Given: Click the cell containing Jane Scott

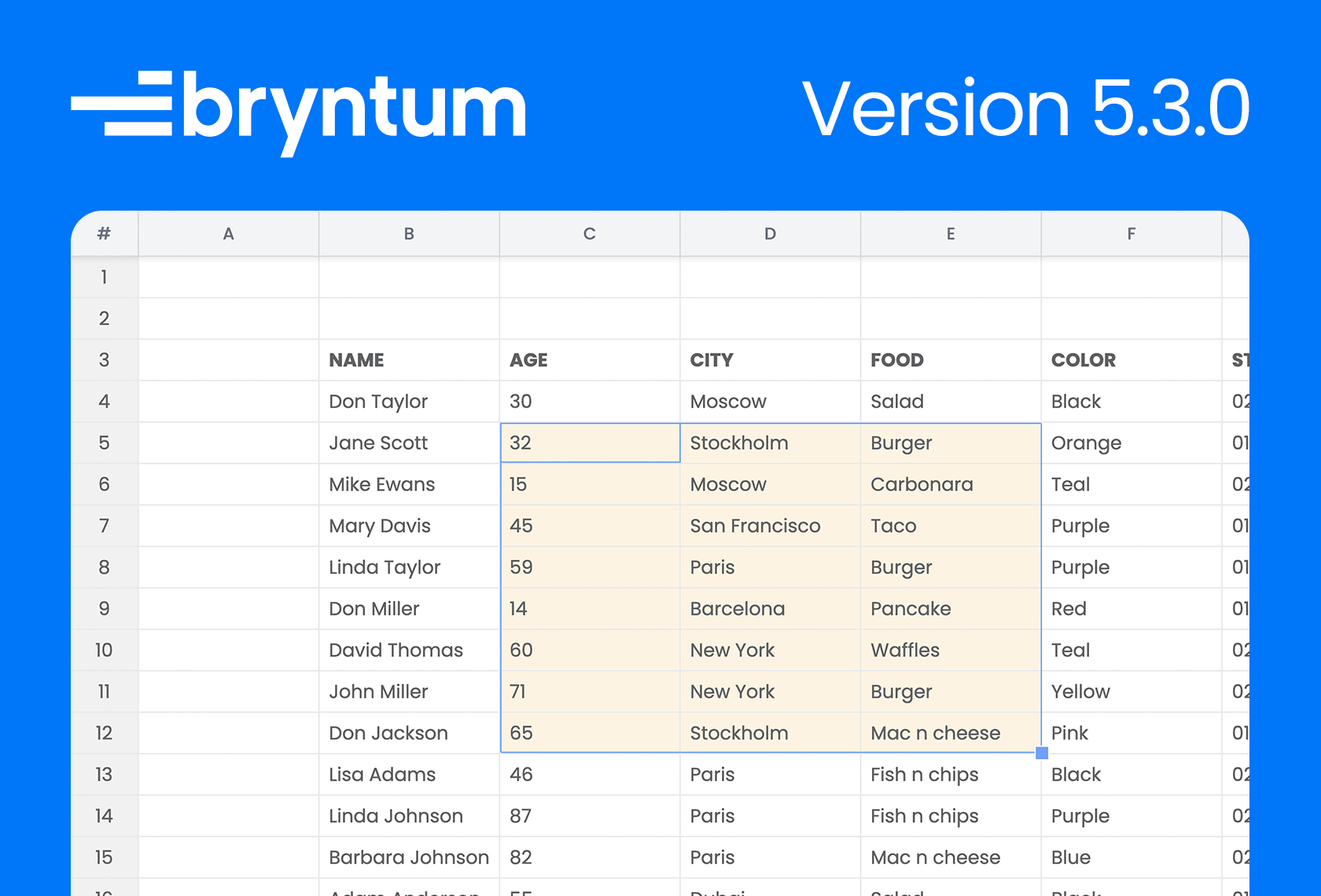Looking at the screenshot, I should coord(409,443).
